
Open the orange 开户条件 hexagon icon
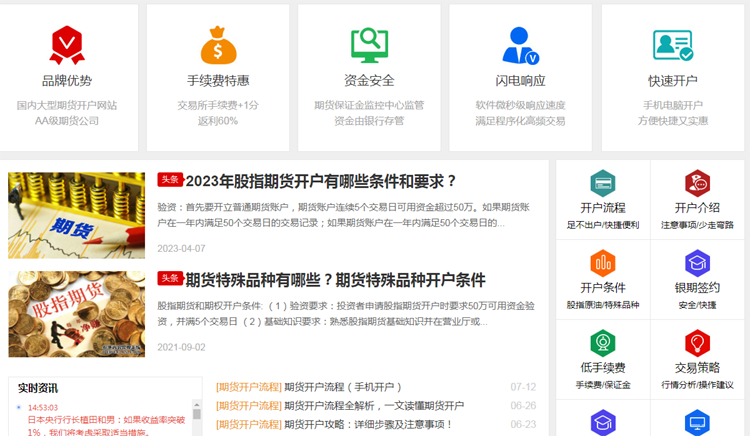click(602, 263)
